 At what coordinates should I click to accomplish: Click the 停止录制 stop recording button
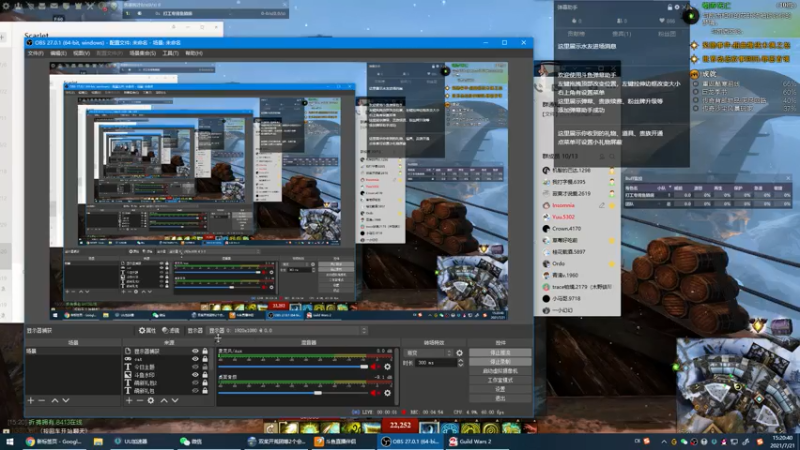[x=500, y=362]
